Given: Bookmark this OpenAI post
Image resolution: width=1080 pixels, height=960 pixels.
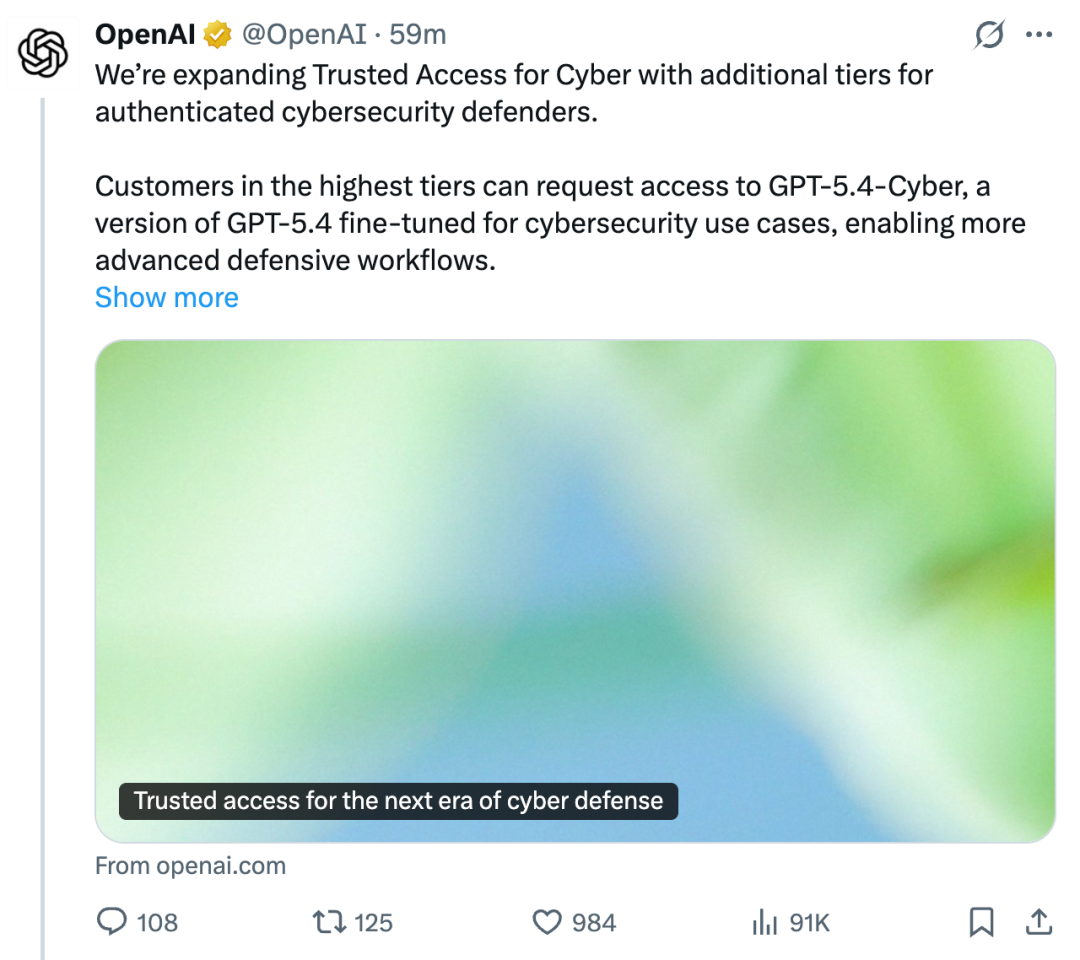Looking at the screenshot, I should coord(981,921).
